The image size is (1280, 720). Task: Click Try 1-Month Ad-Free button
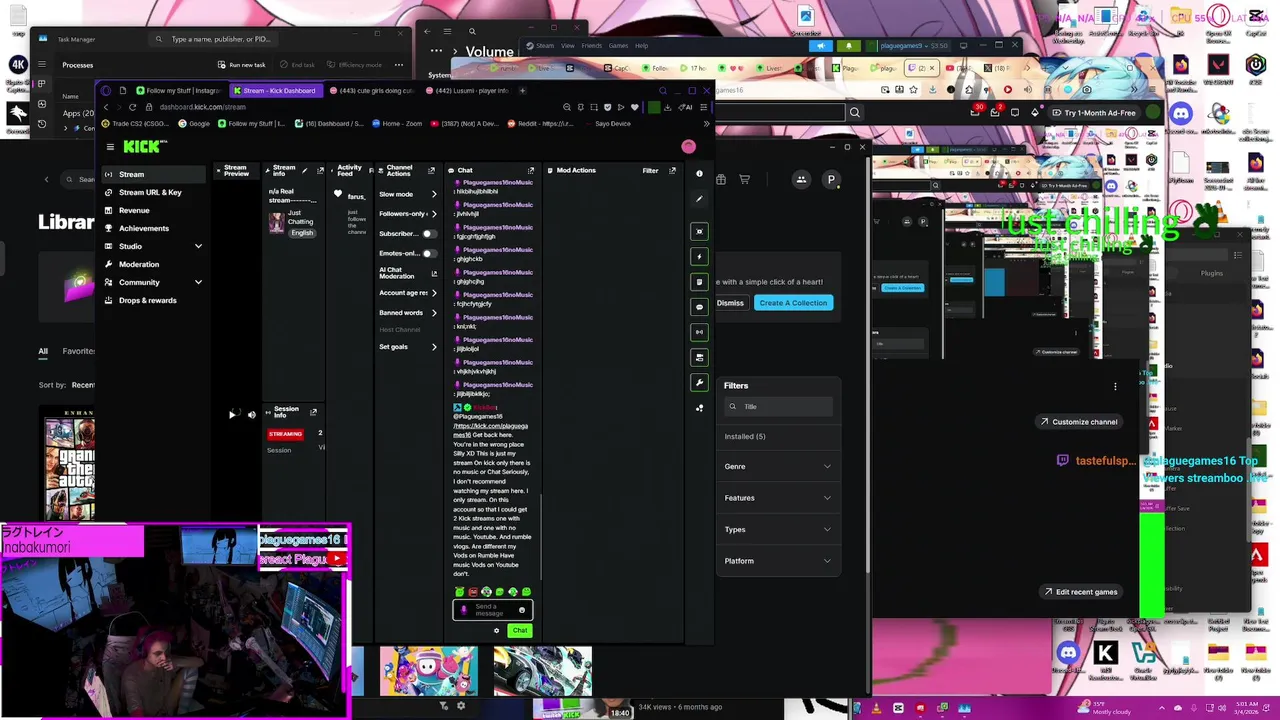[1093, 113]
